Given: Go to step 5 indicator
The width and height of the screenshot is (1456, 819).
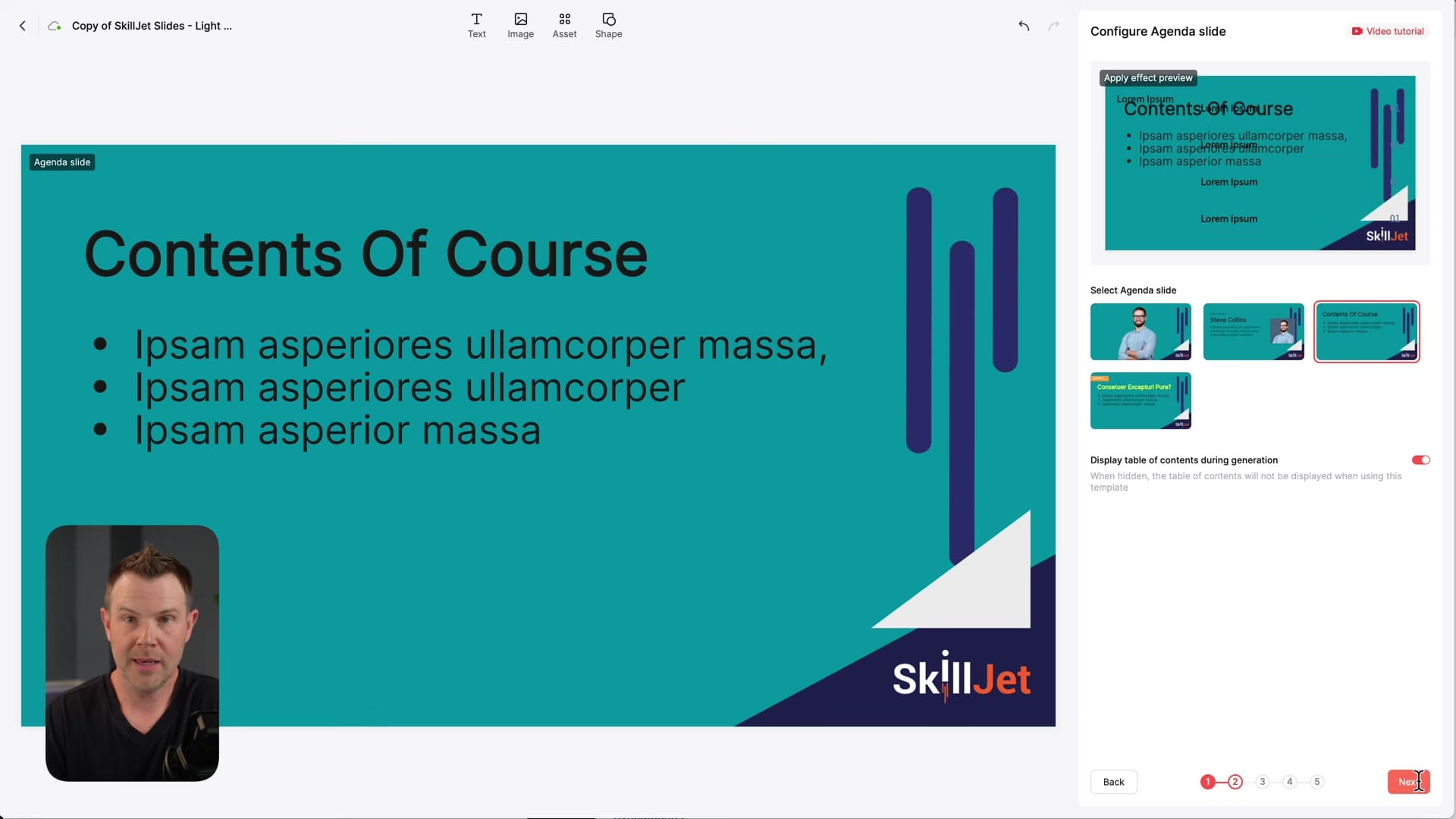Looking at the screenshot, I should (x=1316, y=782).
